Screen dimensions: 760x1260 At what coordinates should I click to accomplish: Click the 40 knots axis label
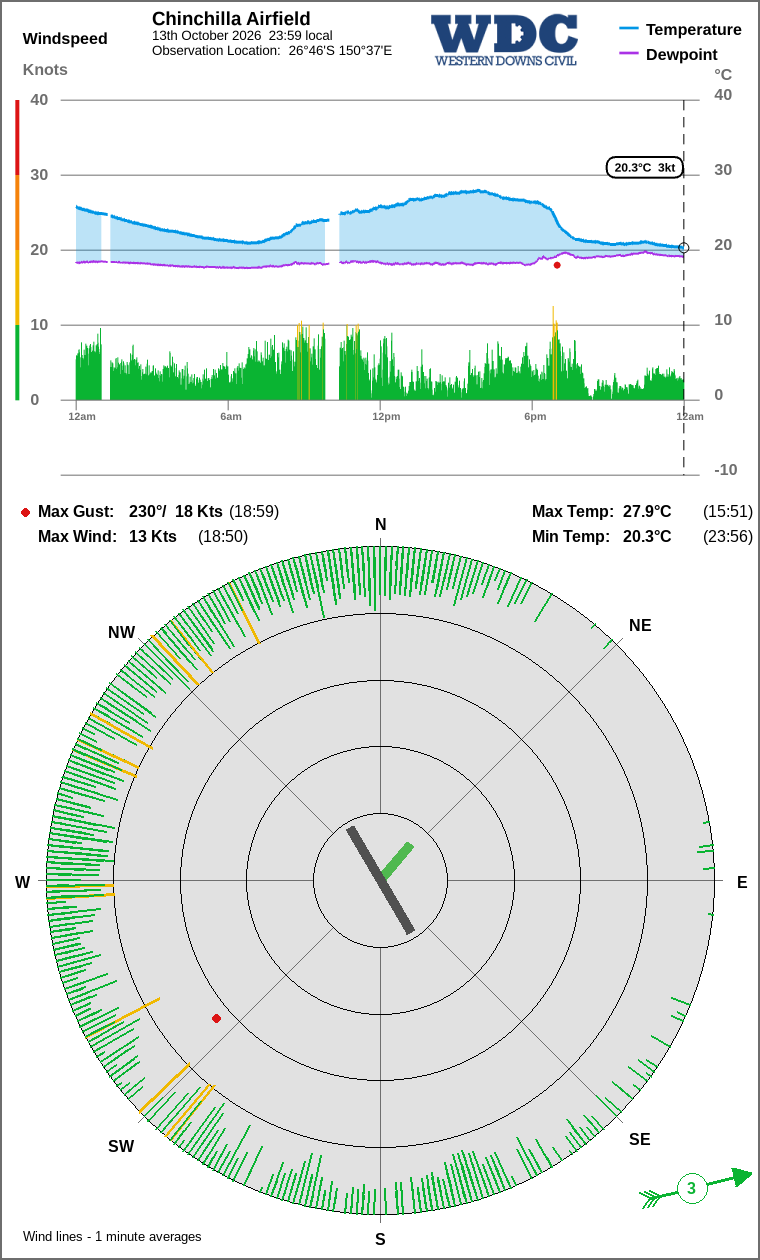click(x=39, y=99)
